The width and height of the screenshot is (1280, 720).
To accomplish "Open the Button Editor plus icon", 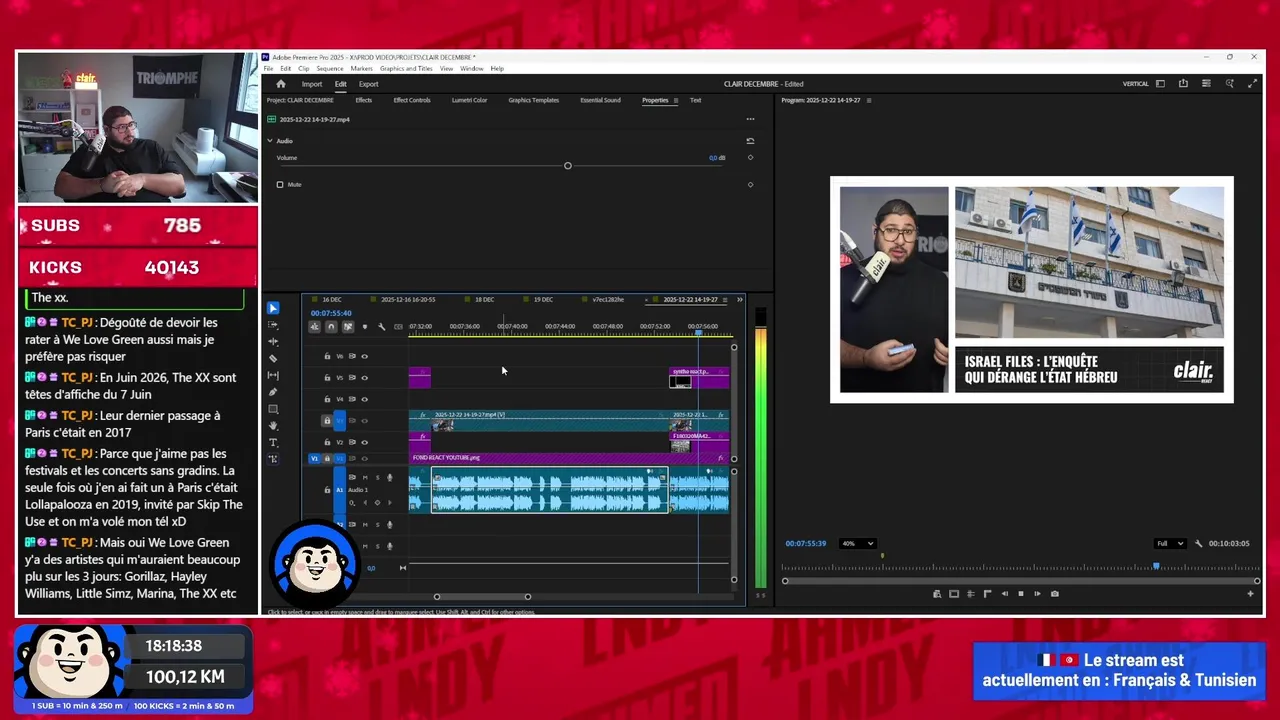I will 1250,594.
